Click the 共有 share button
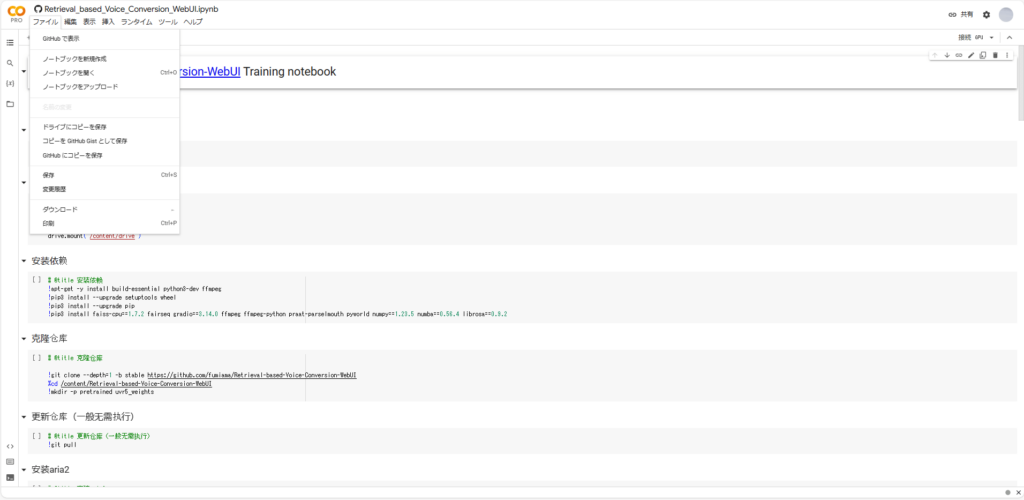 [x=961, y=14]
